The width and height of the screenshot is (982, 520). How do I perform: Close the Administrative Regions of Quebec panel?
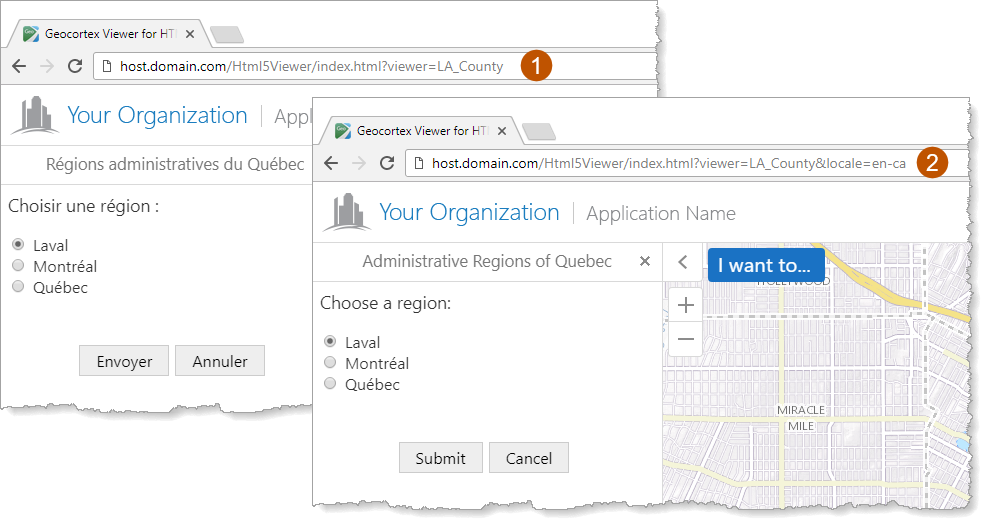click(645, 261)
